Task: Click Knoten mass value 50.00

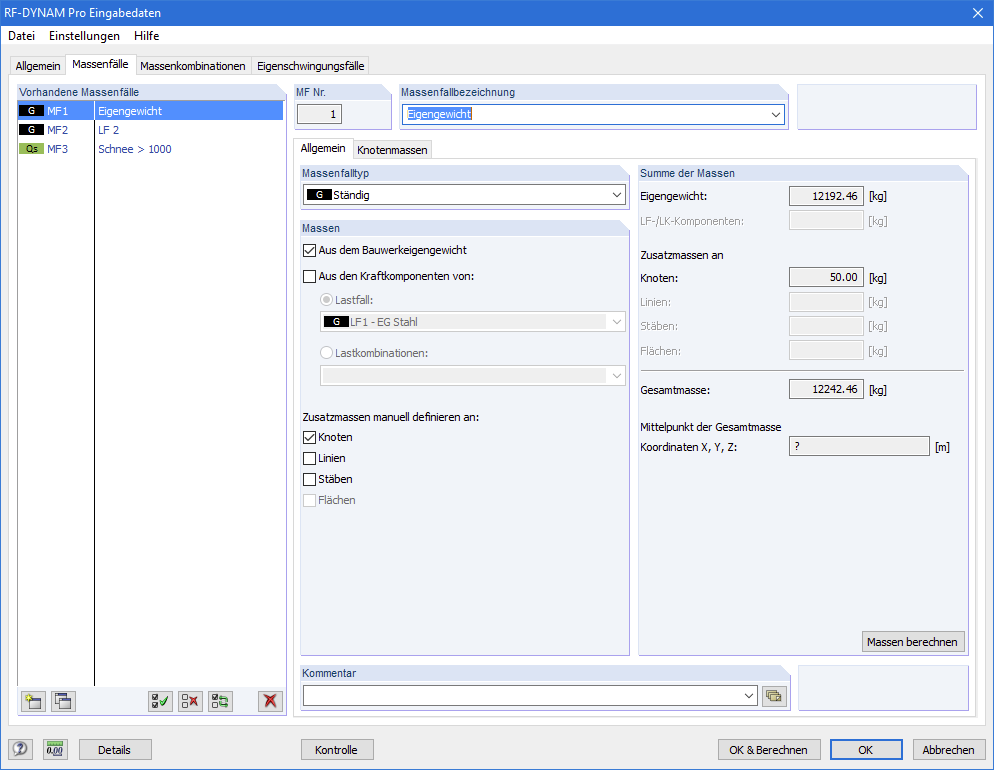Action: [x=826, y=278]
